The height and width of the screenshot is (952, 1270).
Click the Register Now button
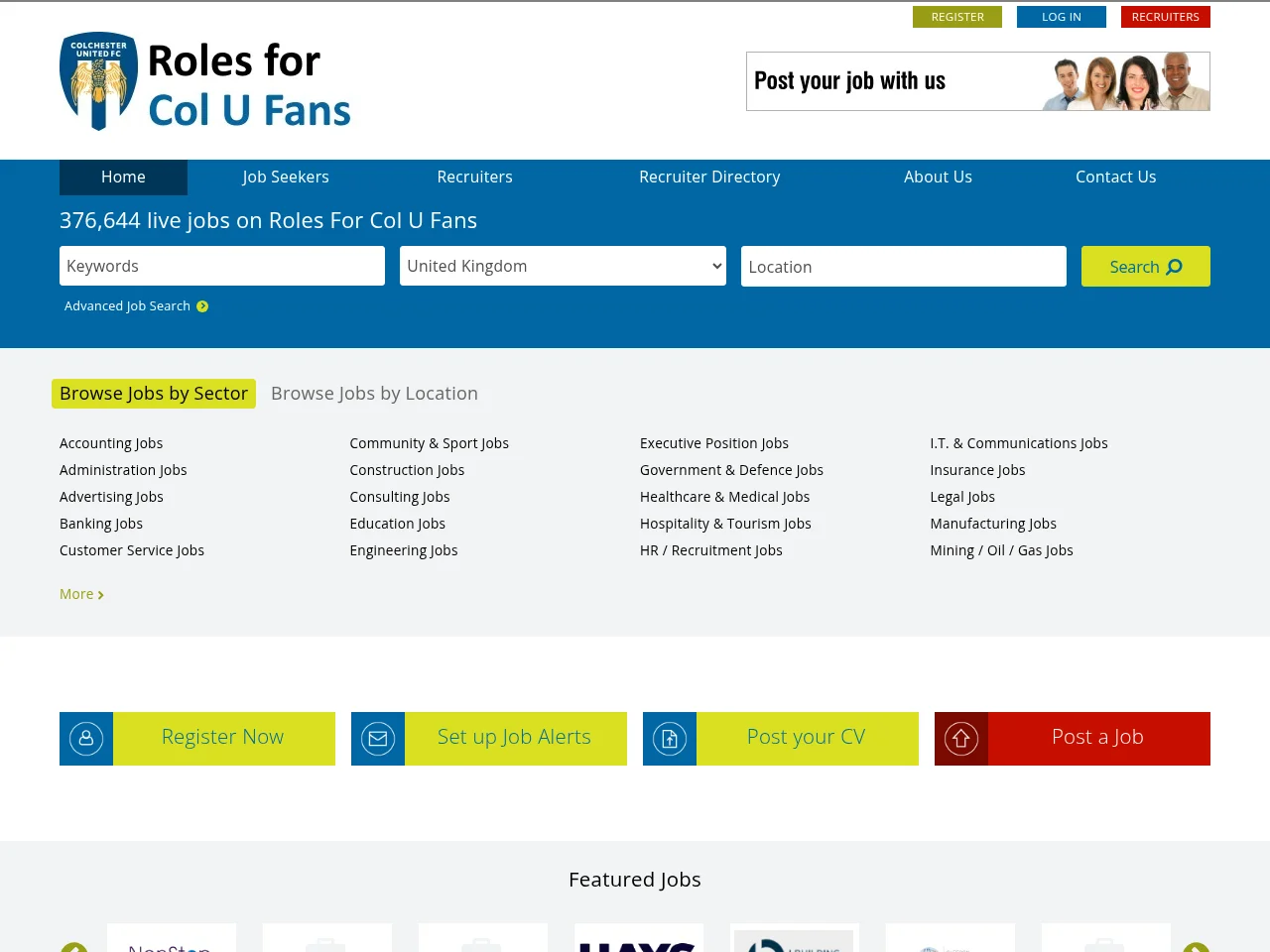coord(197,739)
